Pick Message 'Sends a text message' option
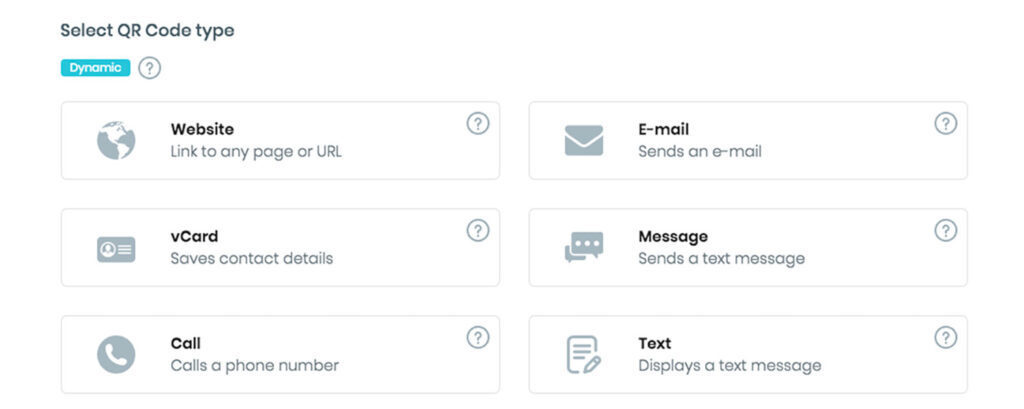Viewport: 1024px width, 409px height. 748,248
